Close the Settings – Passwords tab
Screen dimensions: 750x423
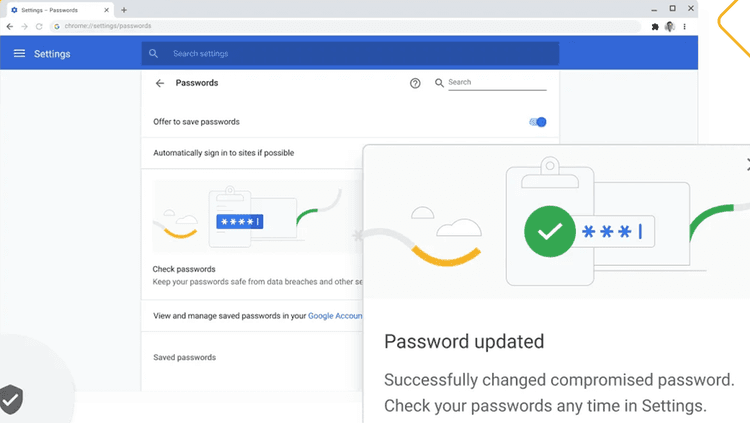coord(107,10)
